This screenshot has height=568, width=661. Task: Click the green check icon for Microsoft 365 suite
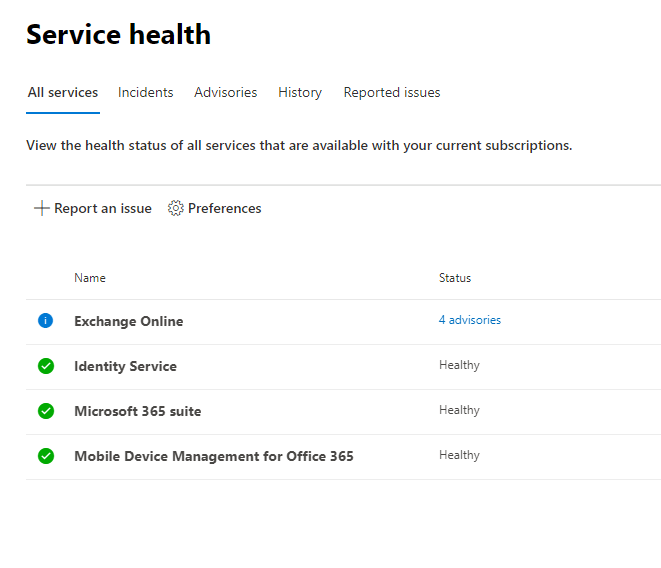(46, 411)
